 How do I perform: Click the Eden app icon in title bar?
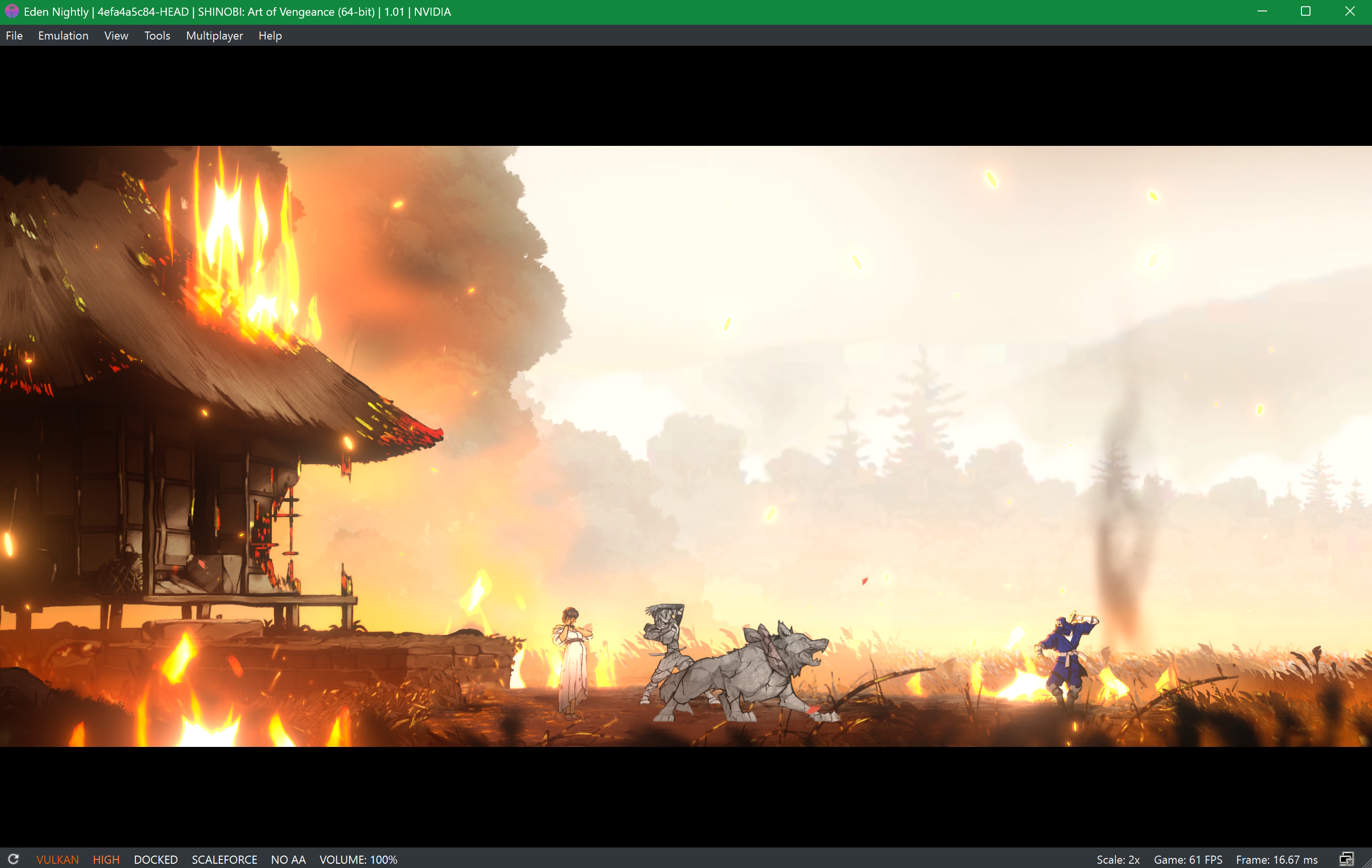(x=11, y=11)
